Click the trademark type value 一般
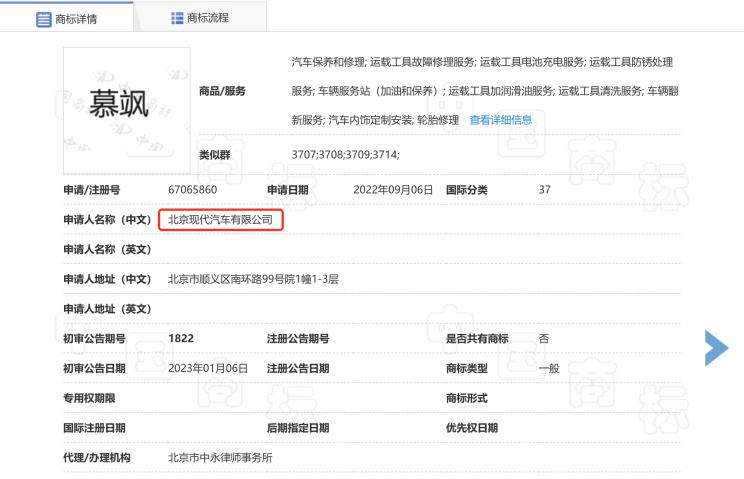This screenshot has width=744, height=479. [x=549, y=368]
